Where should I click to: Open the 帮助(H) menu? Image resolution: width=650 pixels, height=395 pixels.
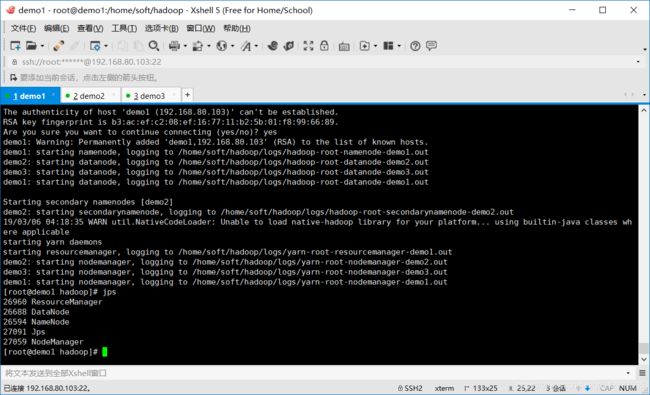point(237,28)
